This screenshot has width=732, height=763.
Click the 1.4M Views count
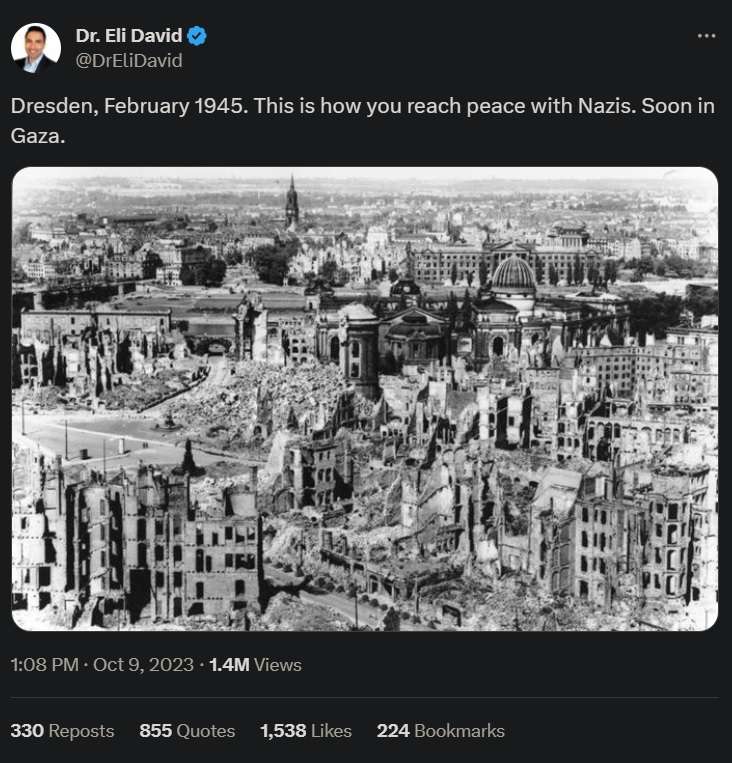(255, 665)
